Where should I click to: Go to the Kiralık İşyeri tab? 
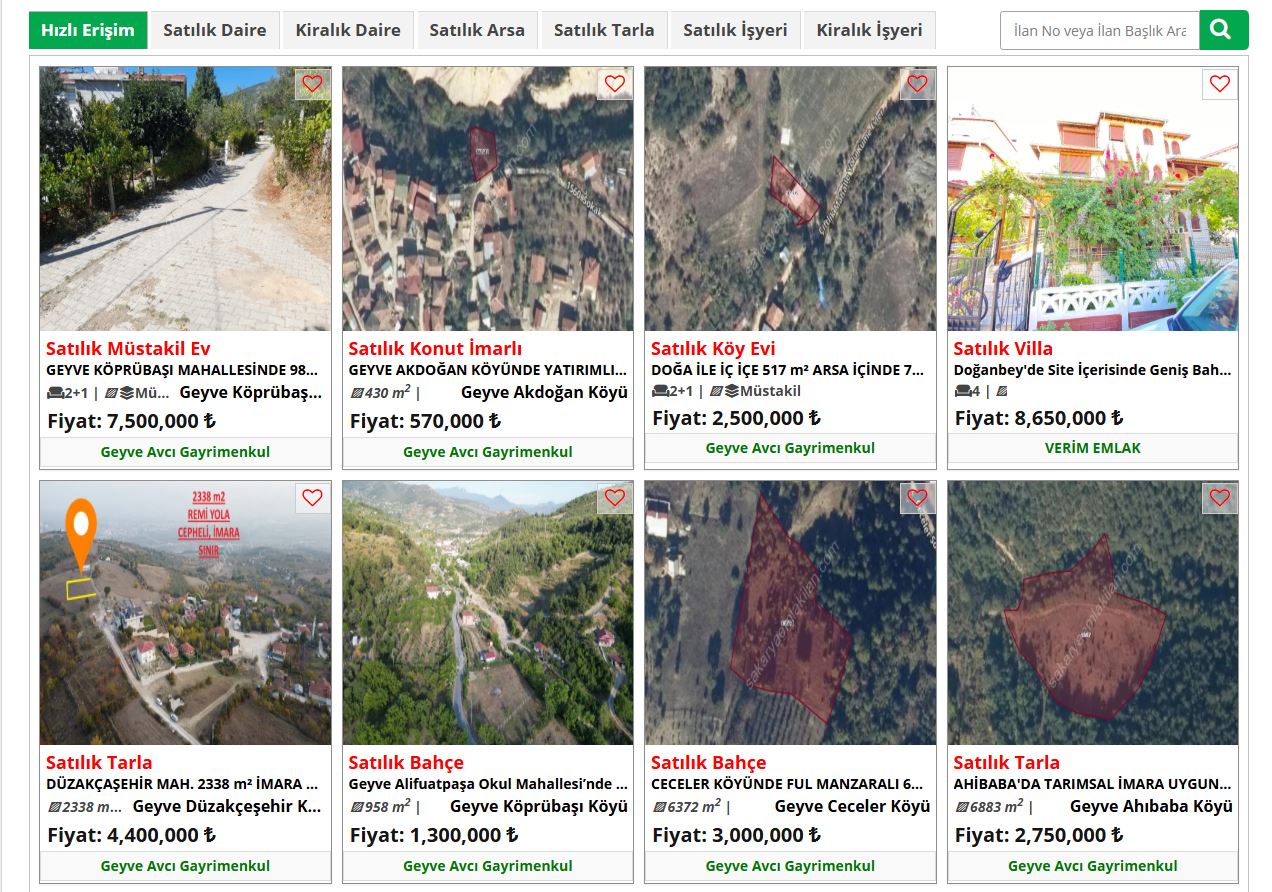[x=869, y=30]
